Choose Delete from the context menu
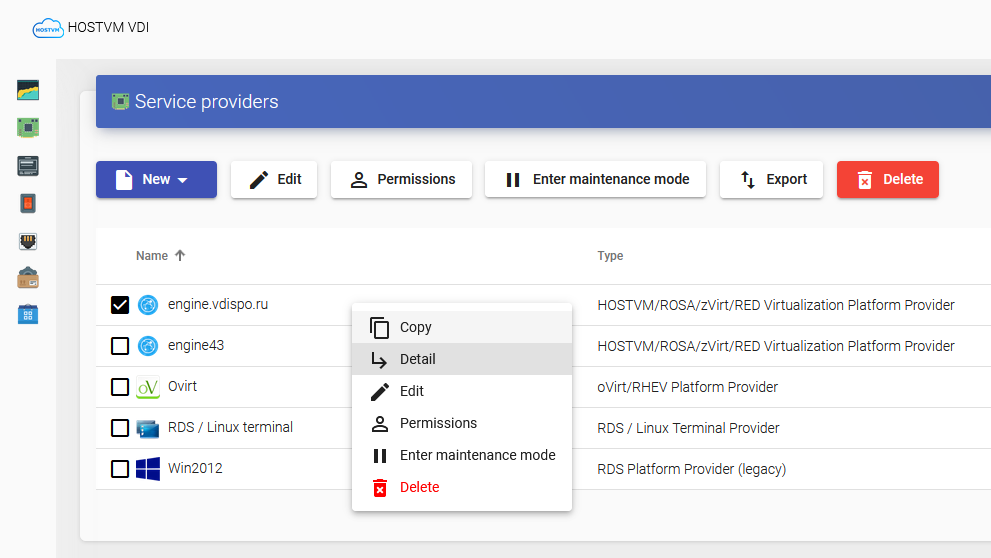991x558 pixels. (462, 487)
